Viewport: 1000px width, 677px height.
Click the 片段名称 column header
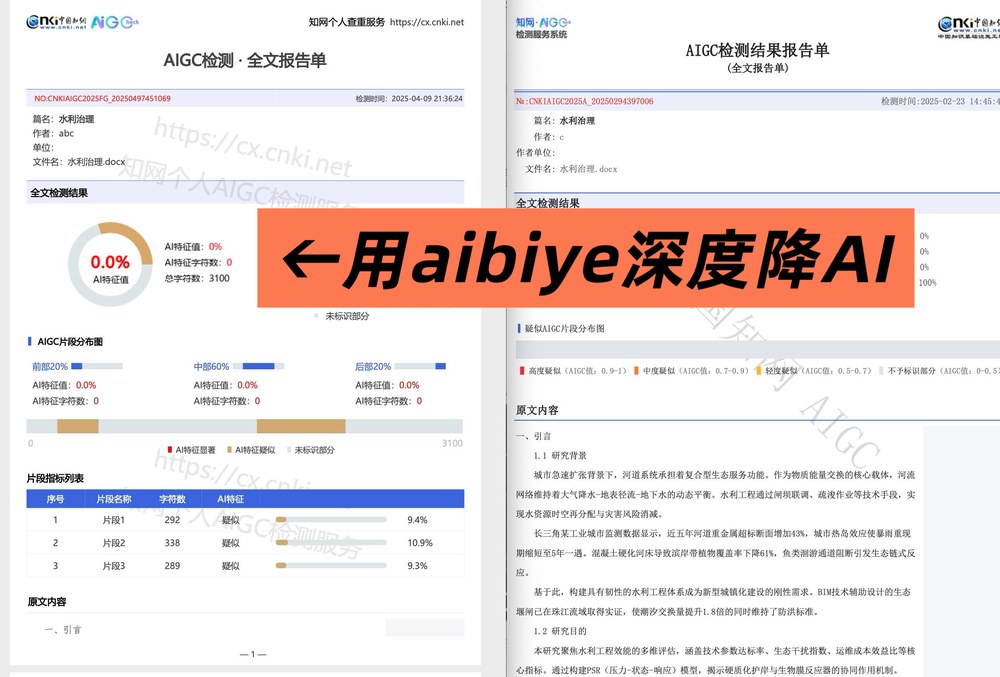tap(114, 499)
